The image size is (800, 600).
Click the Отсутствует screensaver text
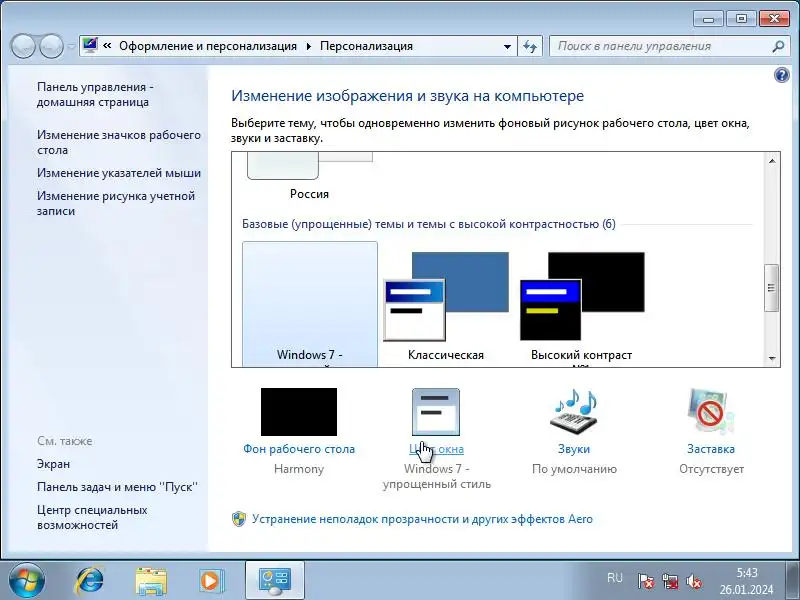[x=711, y=469]
